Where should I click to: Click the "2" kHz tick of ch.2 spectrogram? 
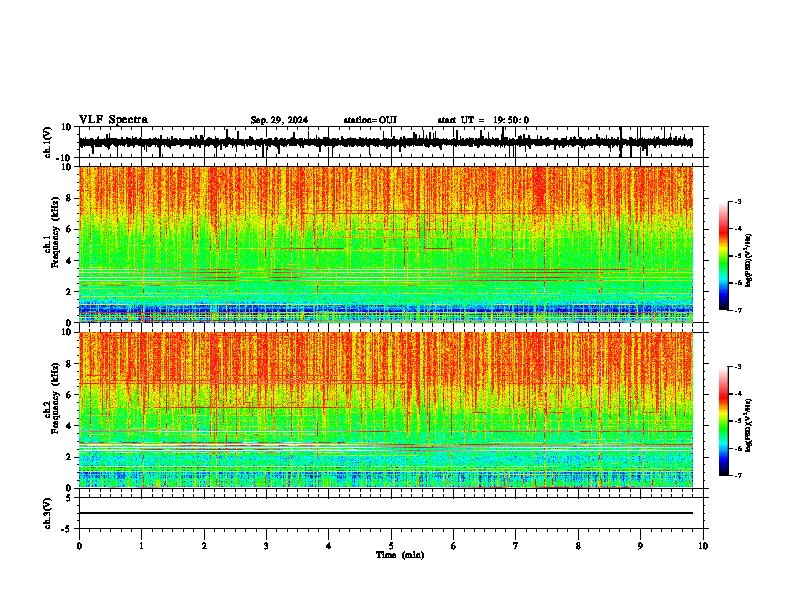(70, 457)
